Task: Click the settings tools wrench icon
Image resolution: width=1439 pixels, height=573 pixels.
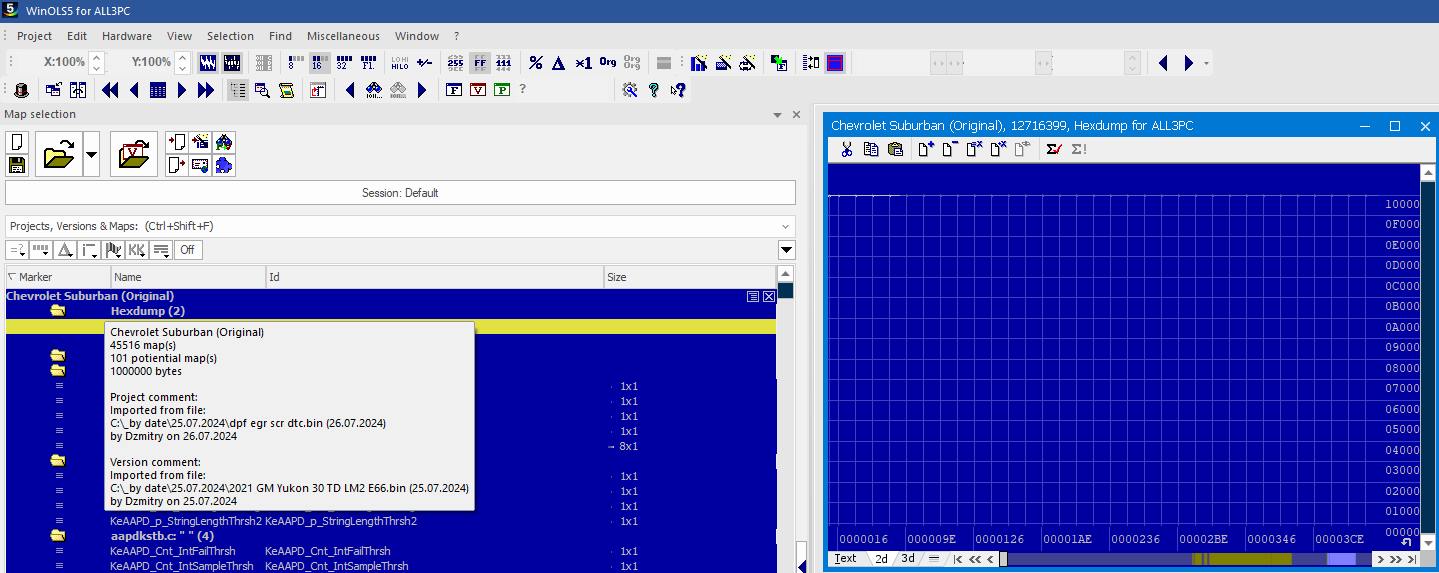Action: click(630, 90)
